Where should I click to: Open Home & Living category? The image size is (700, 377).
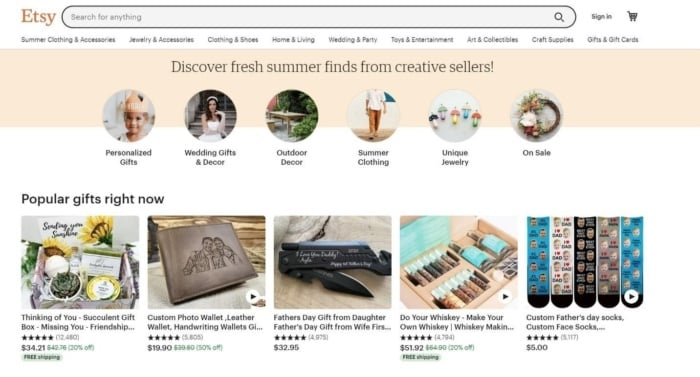(293, 40)
